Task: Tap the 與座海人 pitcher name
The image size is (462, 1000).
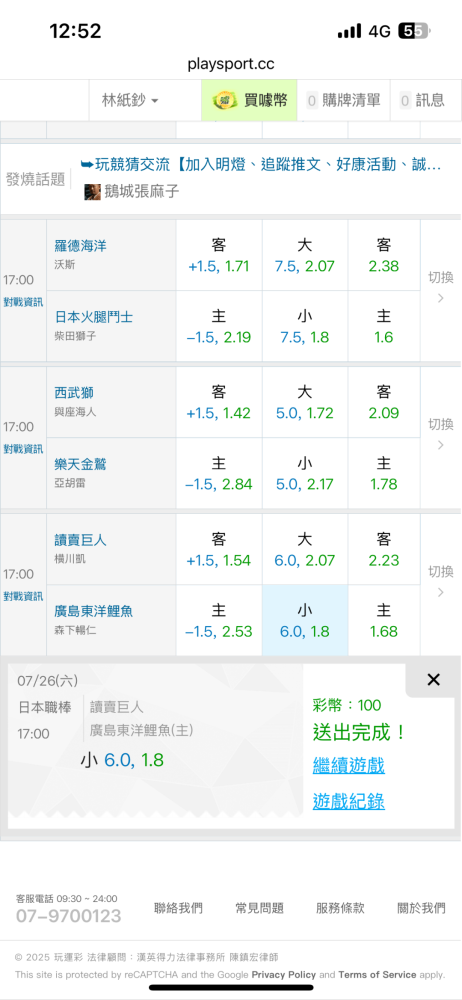Action: [x=75, y=412]
